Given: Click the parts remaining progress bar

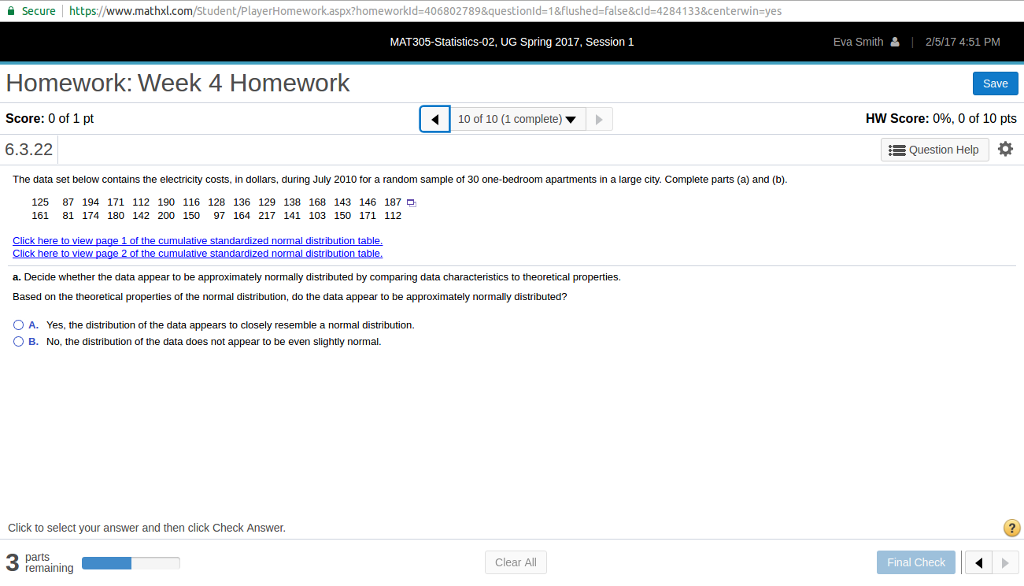Looking at the screenshot, I should point(130,562).
